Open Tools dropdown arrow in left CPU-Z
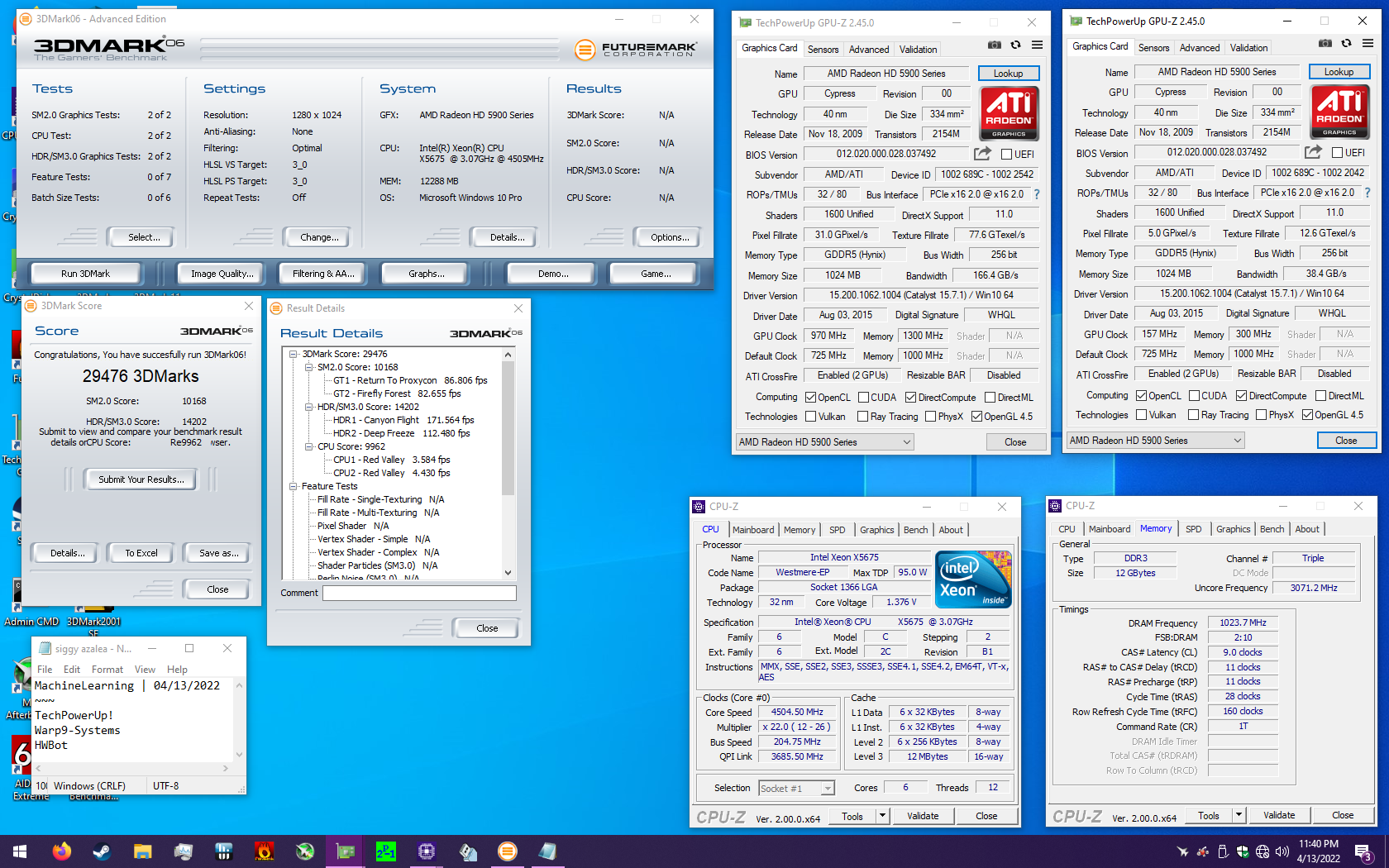This screenshot has height=868, width=1389. pos(882,816)
